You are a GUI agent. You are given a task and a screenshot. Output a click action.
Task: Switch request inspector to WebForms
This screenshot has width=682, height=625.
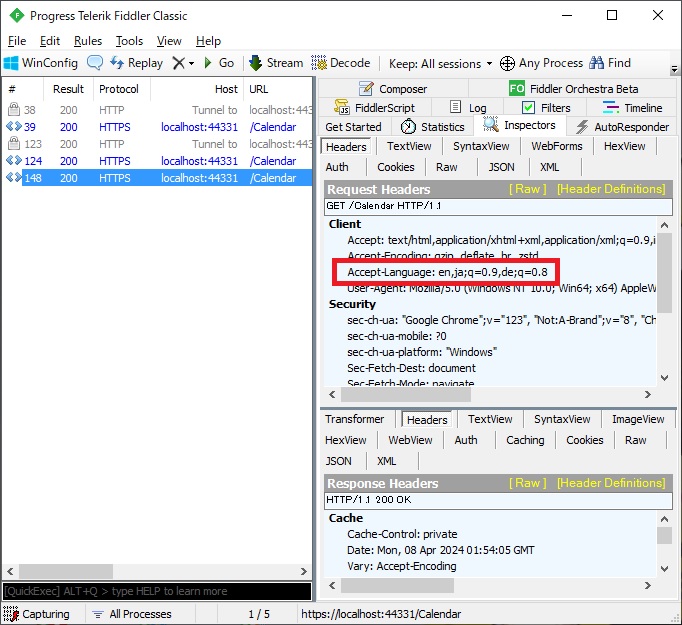[x=557, y=146]
